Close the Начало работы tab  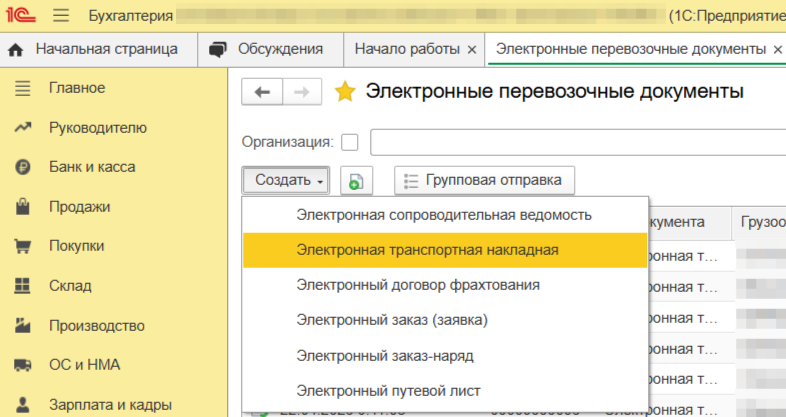click(x=471, y=49)
